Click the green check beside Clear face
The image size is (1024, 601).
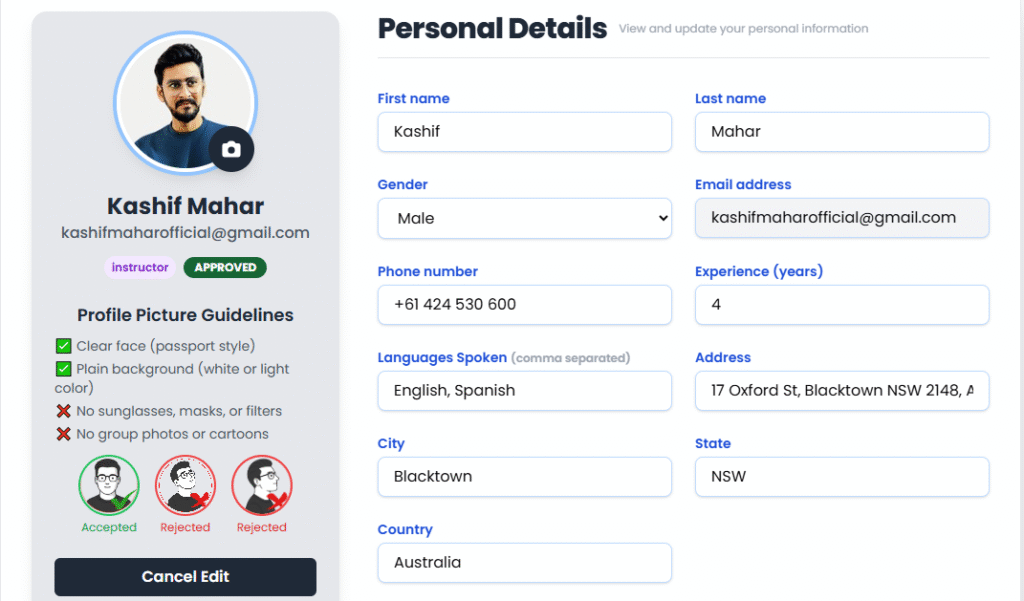tap(64, 346)
